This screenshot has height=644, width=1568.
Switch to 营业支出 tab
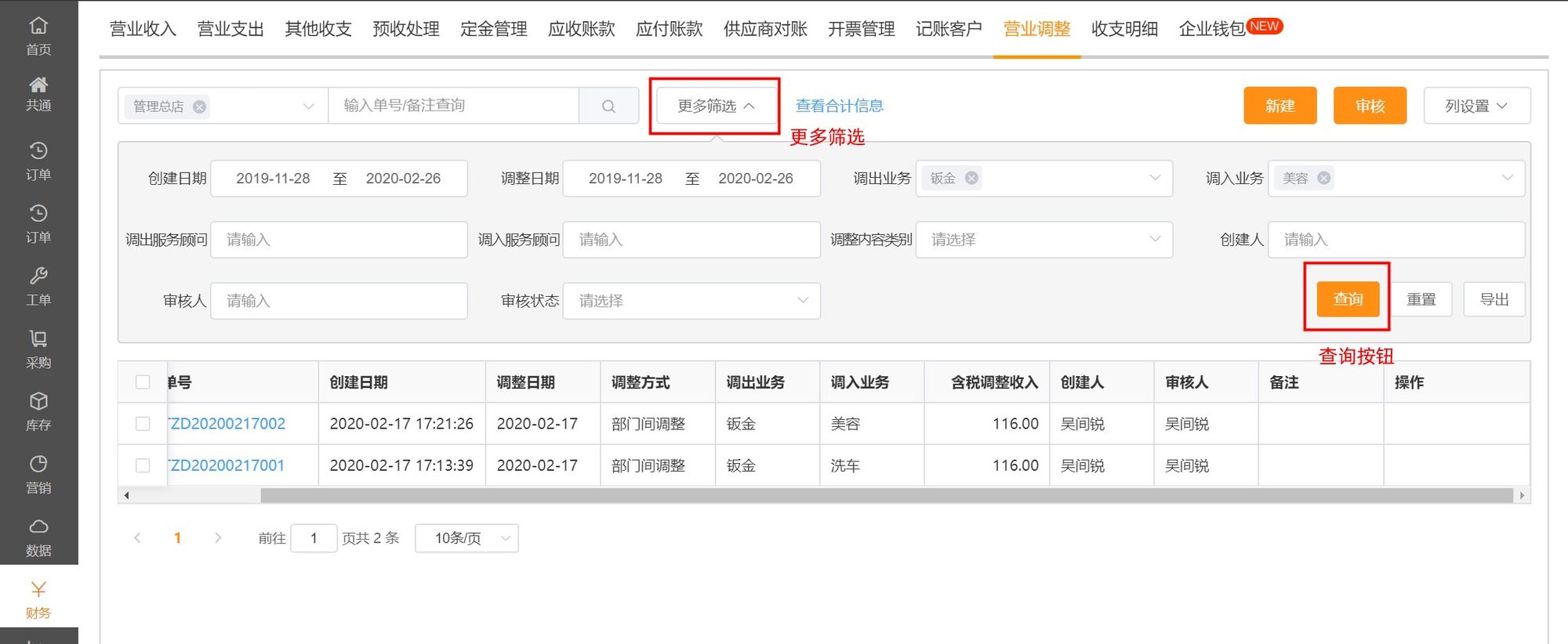[230, 29]
